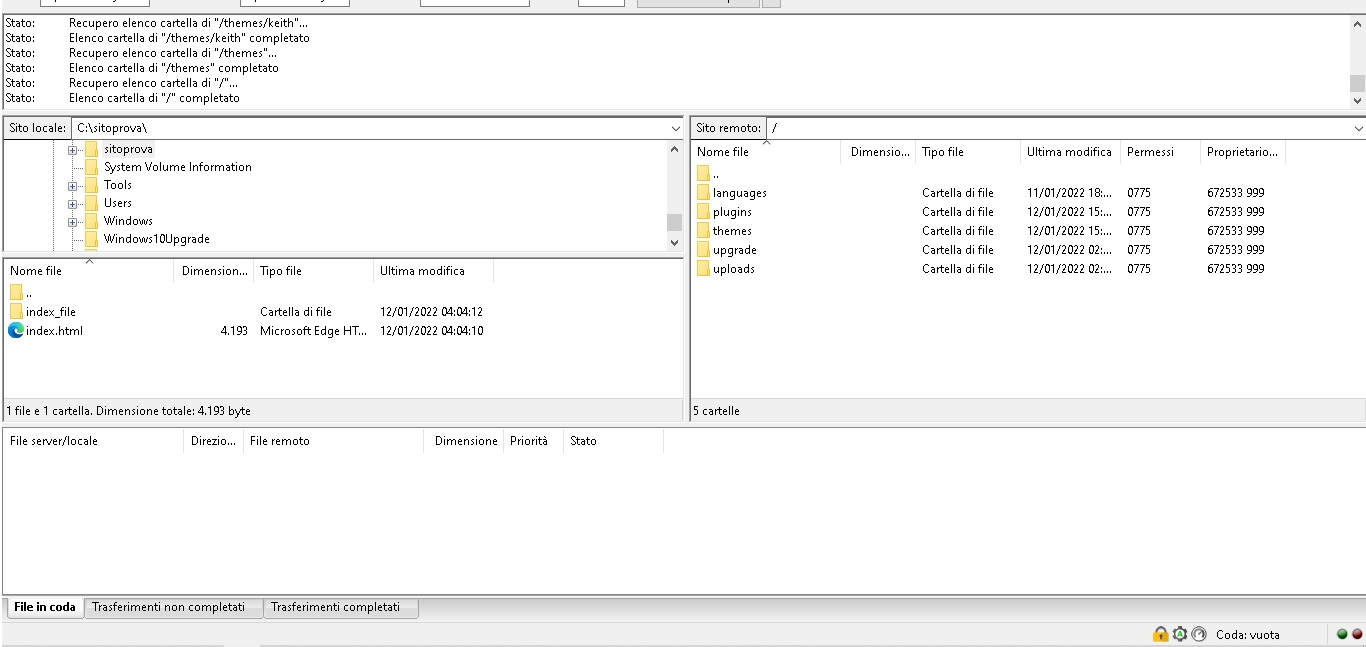Click the speed limits gauge icon
Image resolution: width=1366 pixels, height=647 pixels.
pos(1199,634)
